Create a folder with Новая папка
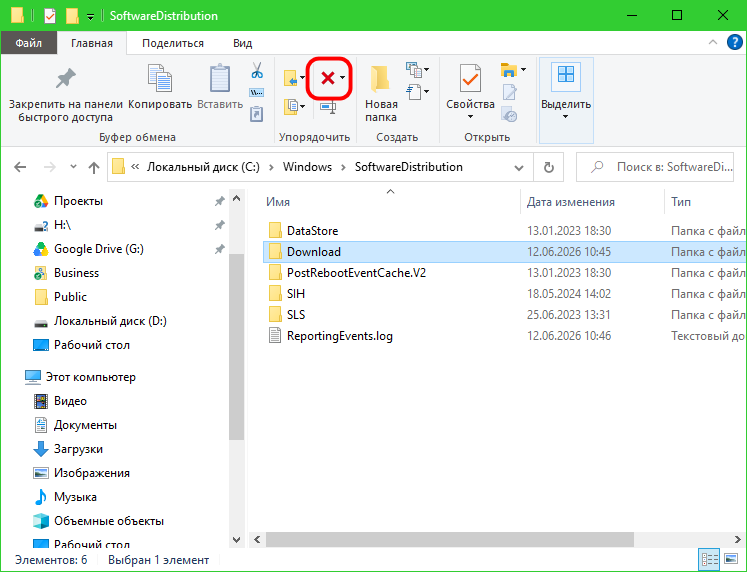Viewport: 747px width, 572px height. (381, 94)
